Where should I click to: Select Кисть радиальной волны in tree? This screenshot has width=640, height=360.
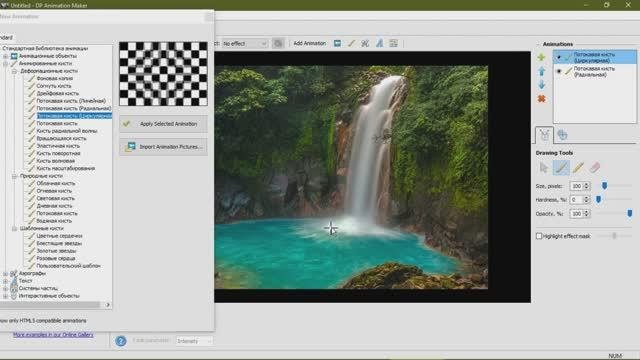(x=67, y=131)
